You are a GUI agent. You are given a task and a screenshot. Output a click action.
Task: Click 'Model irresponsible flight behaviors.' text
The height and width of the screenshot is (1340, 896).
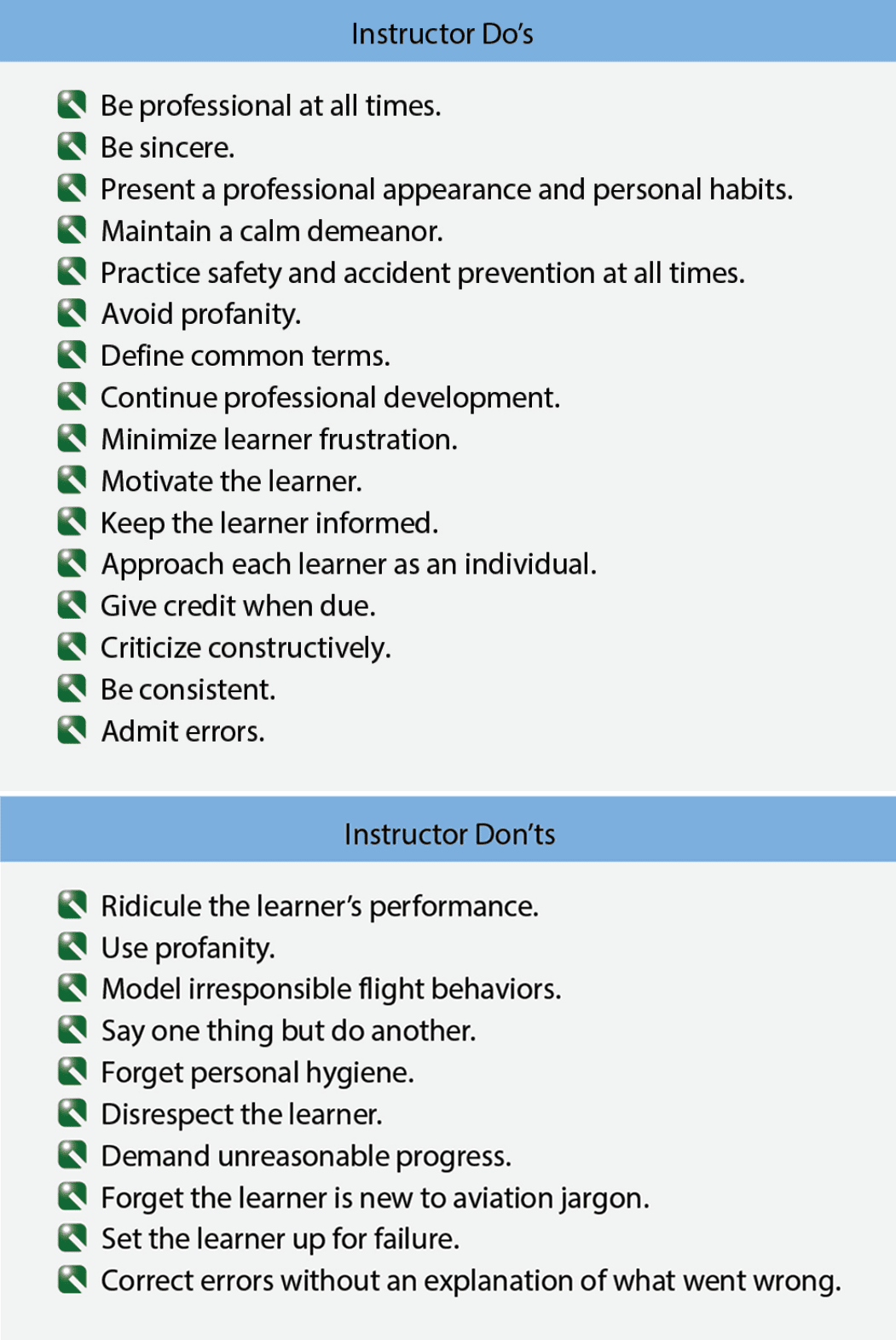332,989
